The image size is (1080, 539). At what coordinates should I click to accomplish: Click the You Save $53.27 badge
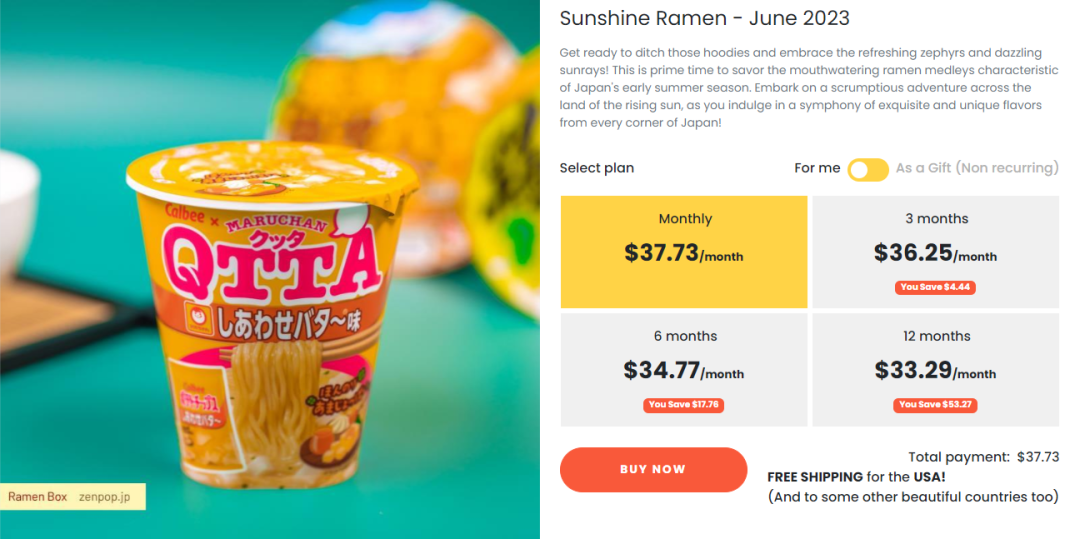click(936, 405)
